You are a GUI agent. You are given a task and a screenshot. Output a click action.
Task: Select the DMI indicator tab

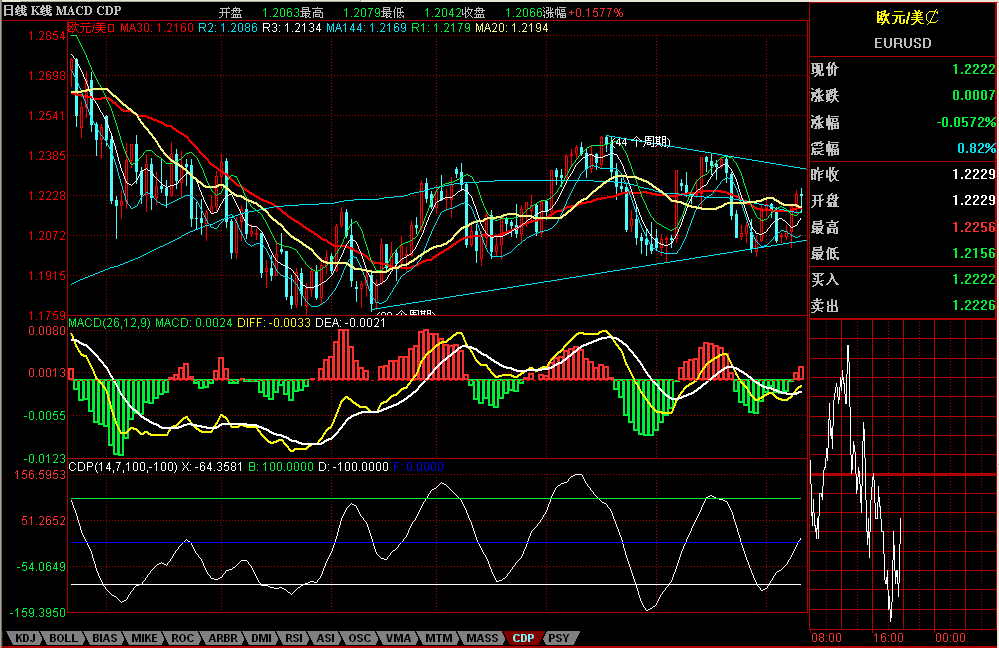(261, 638)
